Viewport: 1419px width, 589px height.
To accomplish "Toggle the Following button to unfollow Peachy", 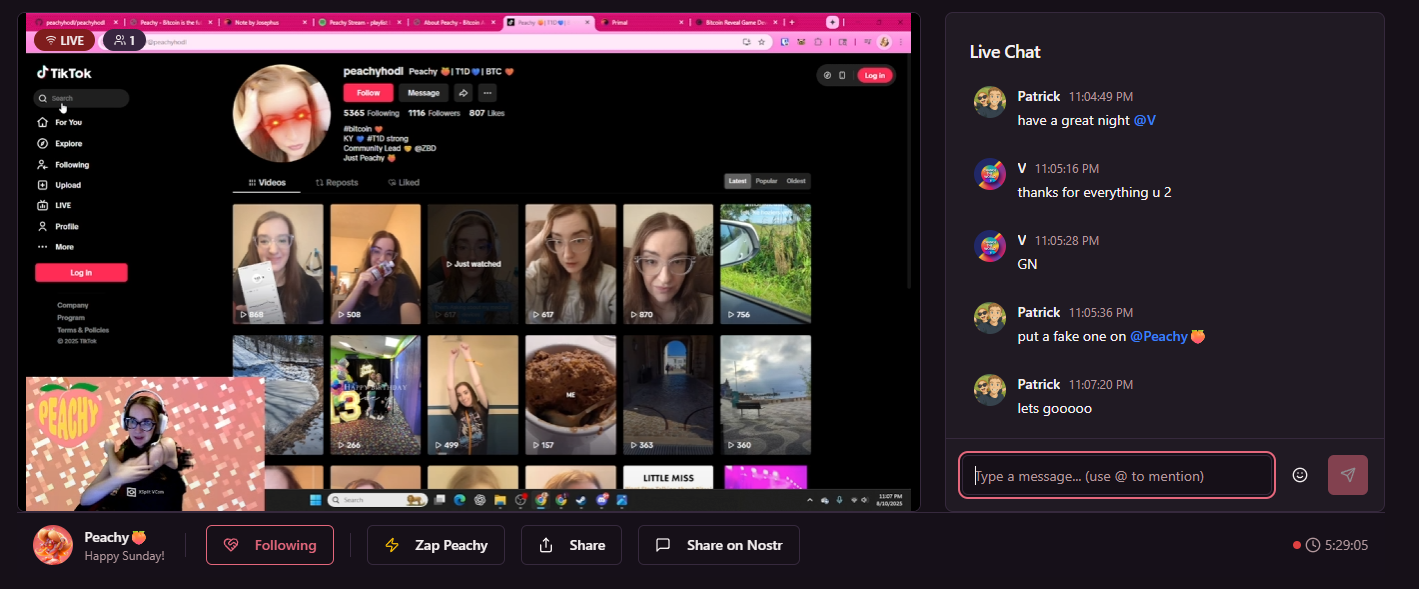I will point(270,545).
